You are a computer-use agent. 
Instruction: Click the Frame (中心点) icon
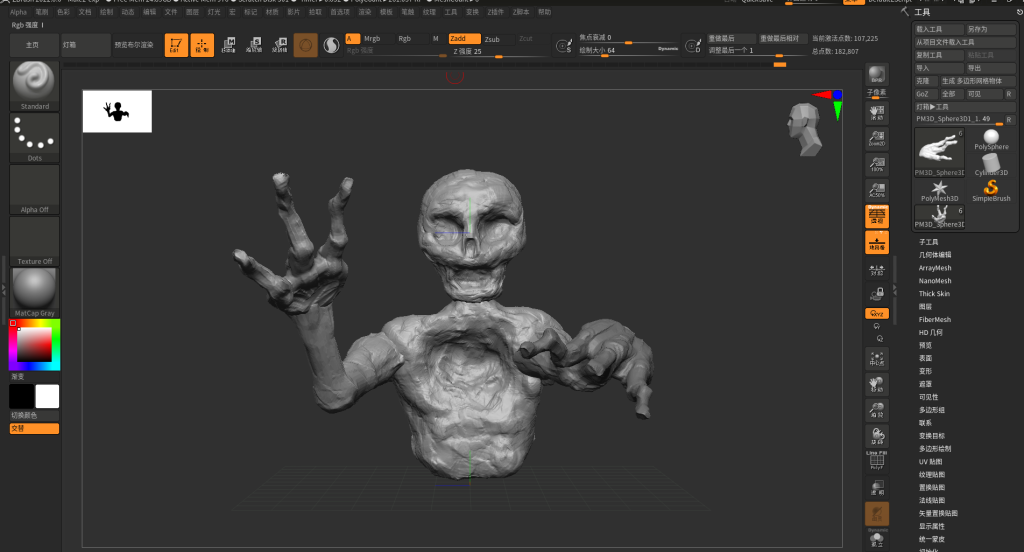pyautogui.click(x=876, y=359)
